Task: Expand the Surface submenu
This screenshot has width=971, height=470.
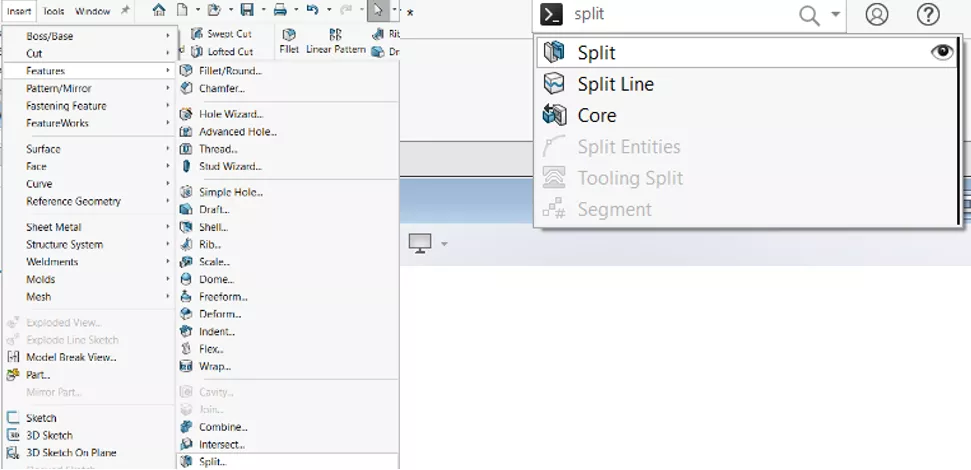Action: (x=89, y=149)
